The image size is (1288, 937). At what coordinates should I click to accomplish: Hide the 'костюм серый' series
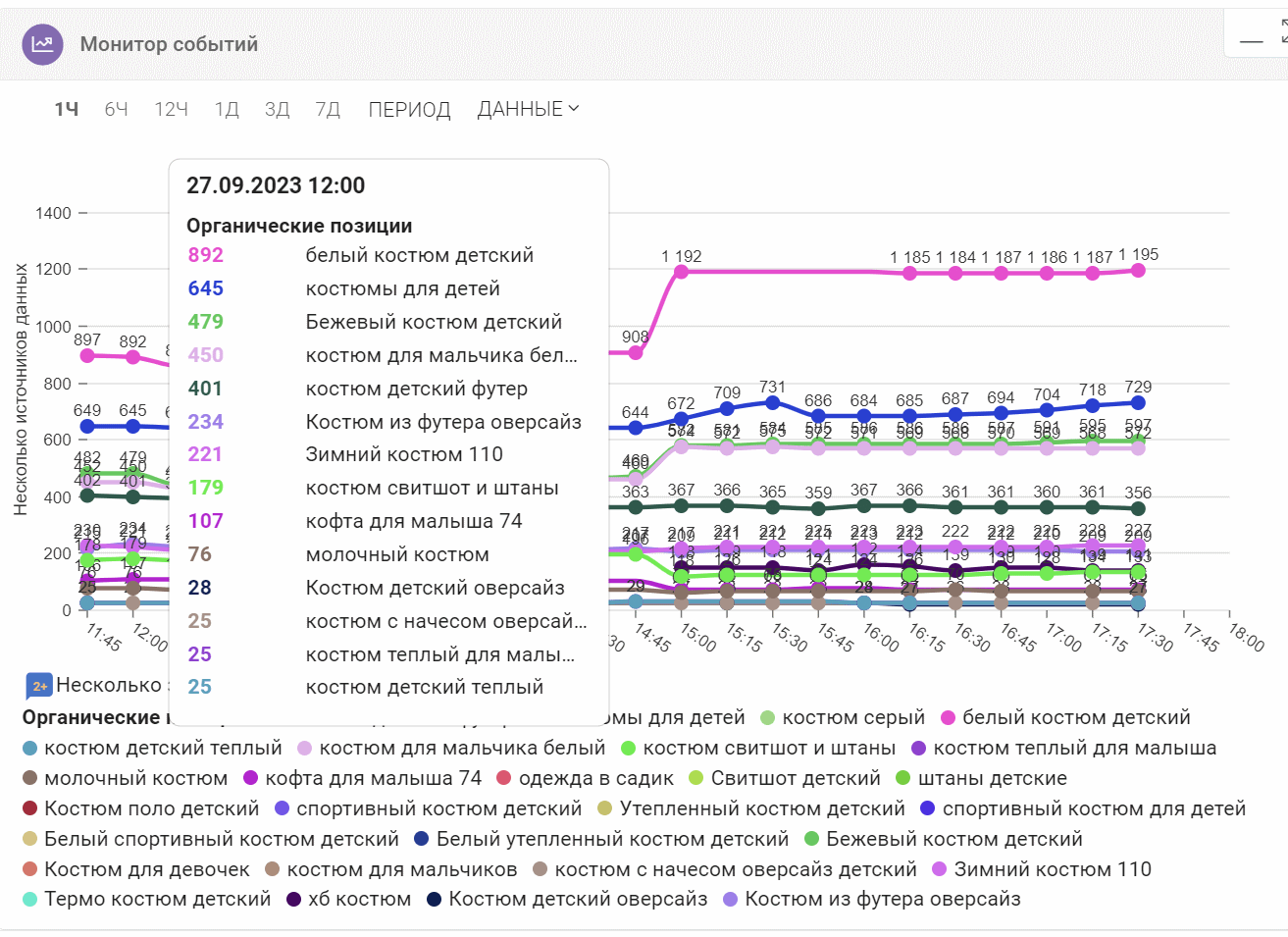(852, 718)
